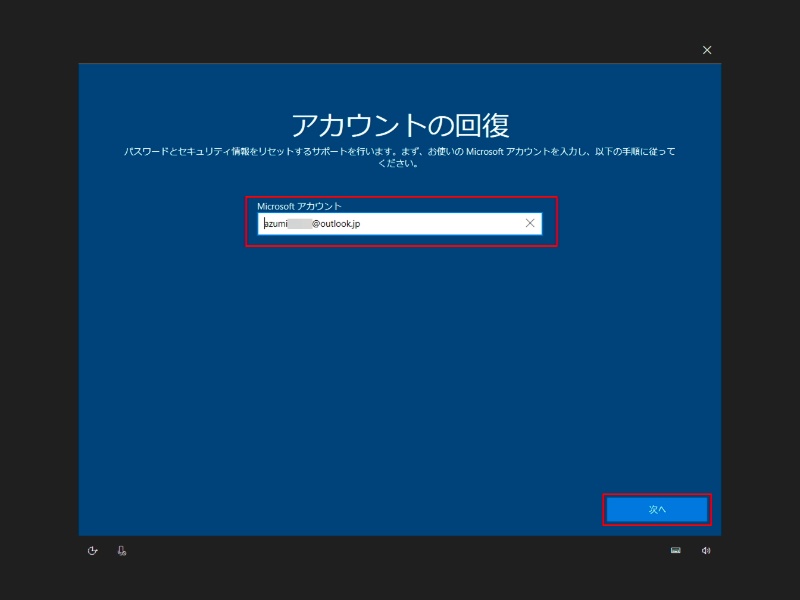Place cursor on @outlook.jp in the email
This screenshot has width=800, height=600.
coord(336,224)
